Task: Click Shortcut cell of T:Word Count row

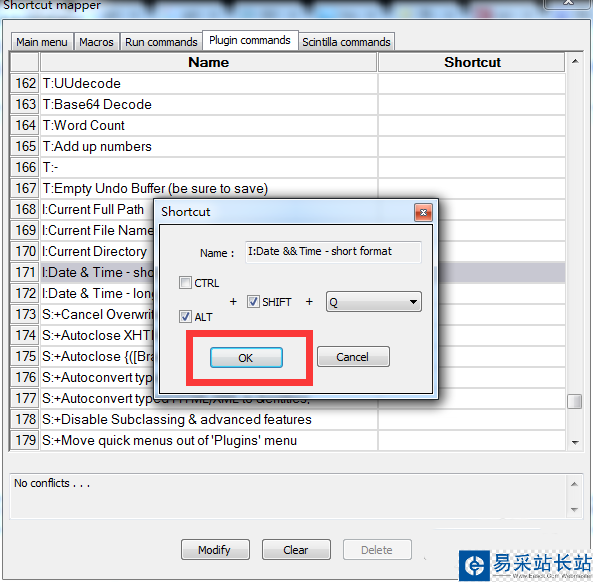Action: [x=472, y=125]
